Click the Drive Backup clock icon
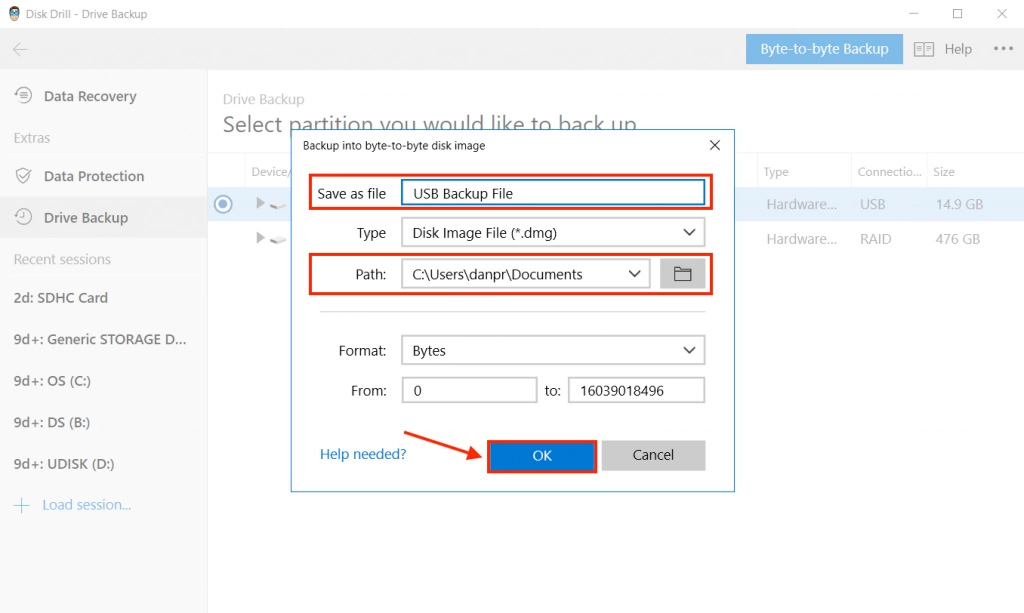The image size is (1024, 613). [x=24, y=217]
